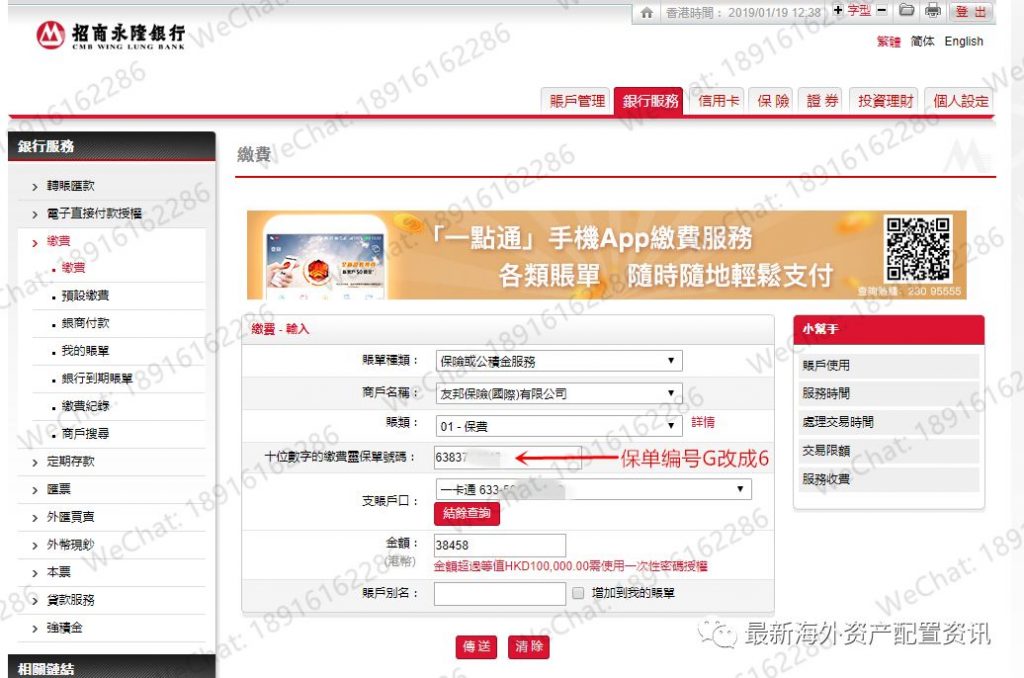Image resolution: width=1024 pixels, height=678 pixels.
Task: Open the 商戶名稱 dropdown
Action: pos(558,394)
